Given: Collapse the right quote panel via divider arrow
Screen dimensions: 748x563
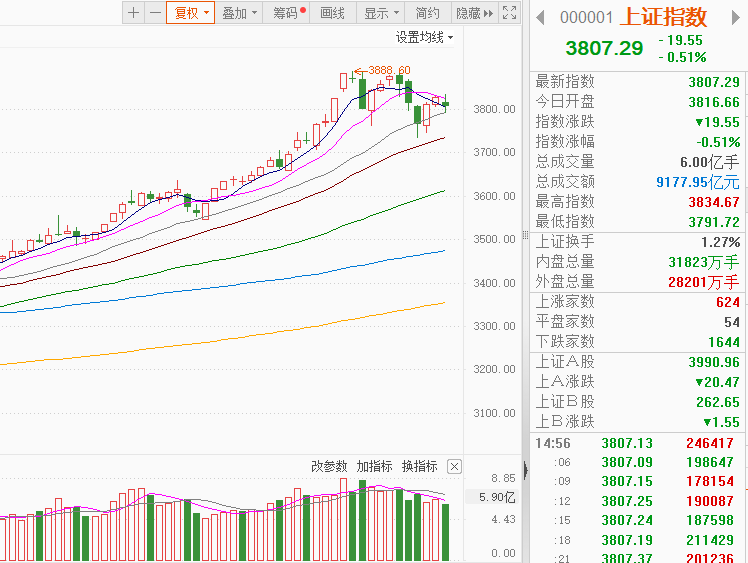Looking at the screenshot, I should click(525, 238).
